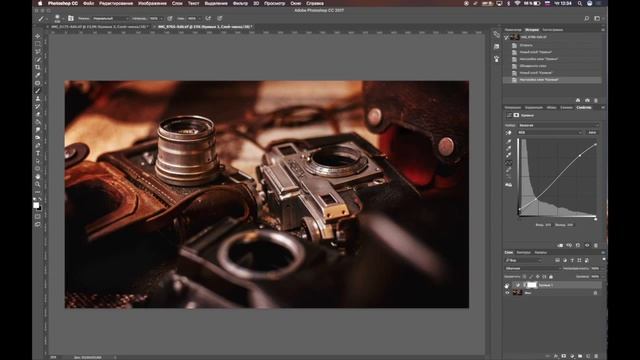Toggle background layer visibility eye

[x=507, y=293]
